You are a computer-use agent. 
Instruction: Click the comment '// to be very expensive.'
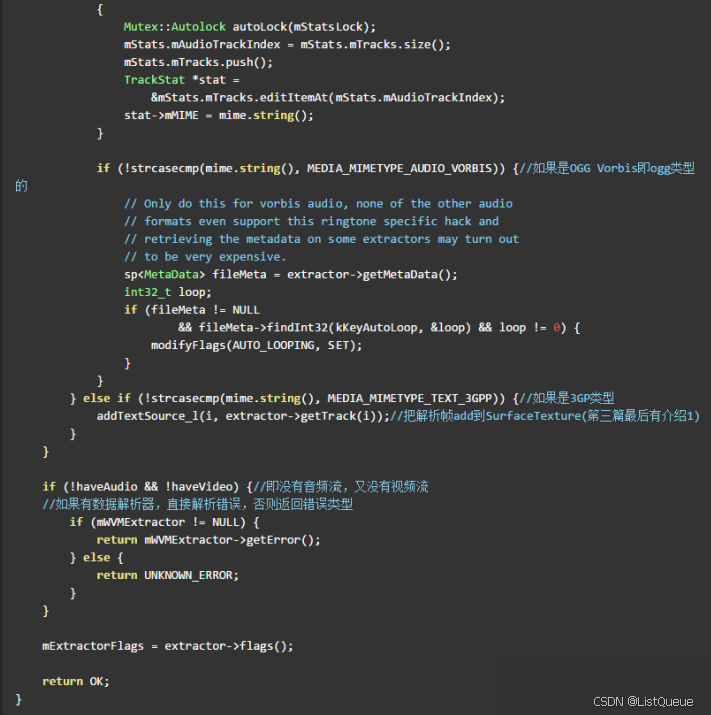point(205,257)
